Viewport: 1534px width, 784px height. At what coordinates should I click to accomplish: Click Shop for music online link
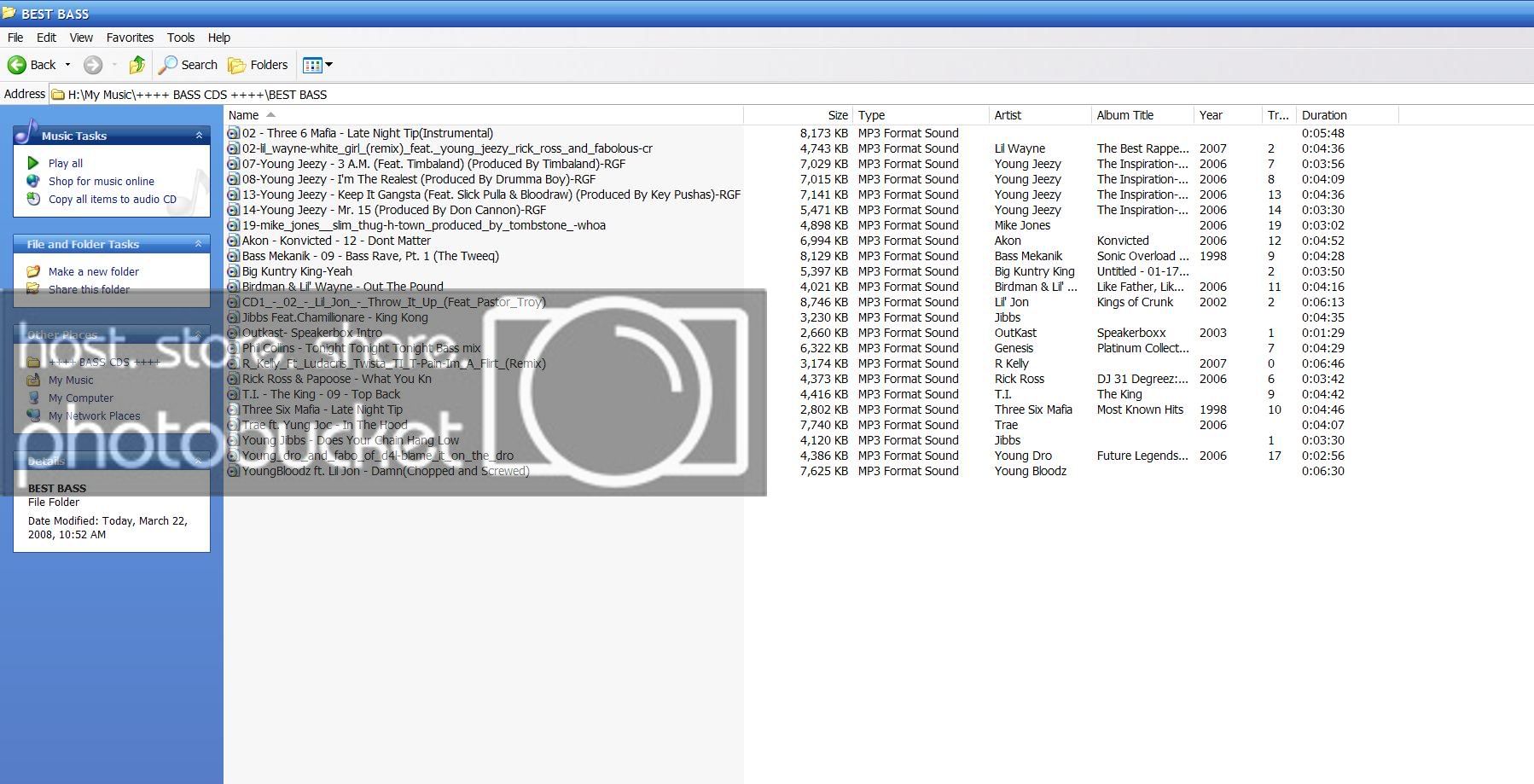pos(102,181)
